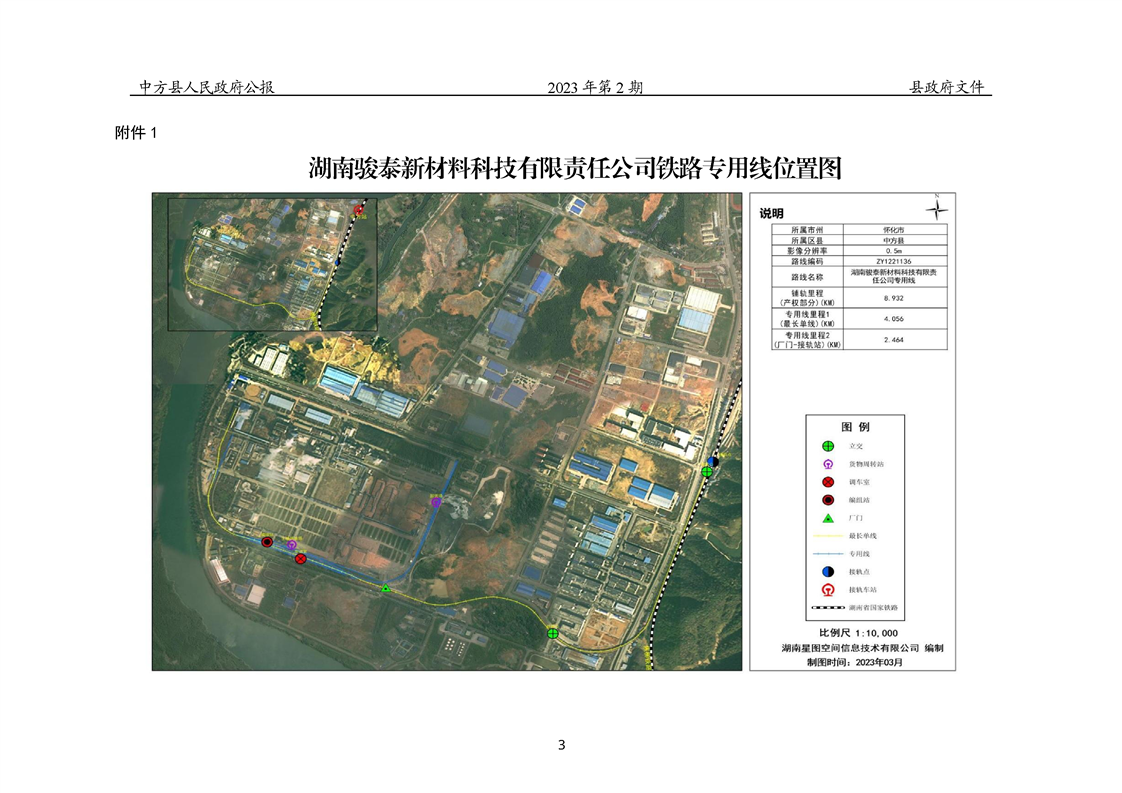Click the route name value 湖南骏泰新材料科技有限责任公司专用线
The image size is (1122, 793).
point(894,277)
